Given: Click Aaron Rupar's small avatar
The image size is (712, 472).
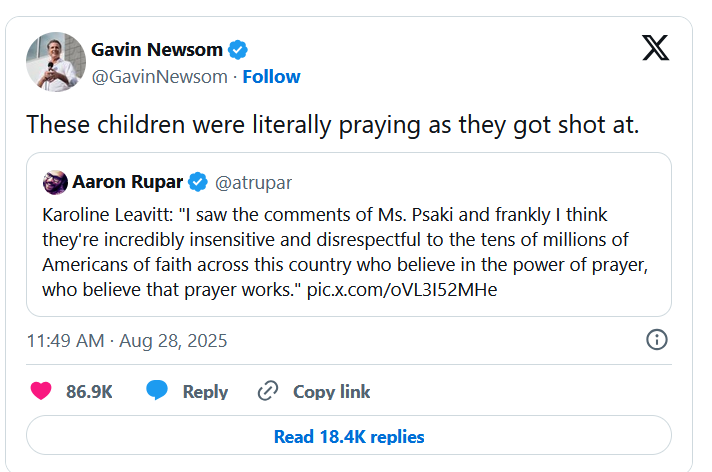Looking at the screenshot, I should point(55,182).
